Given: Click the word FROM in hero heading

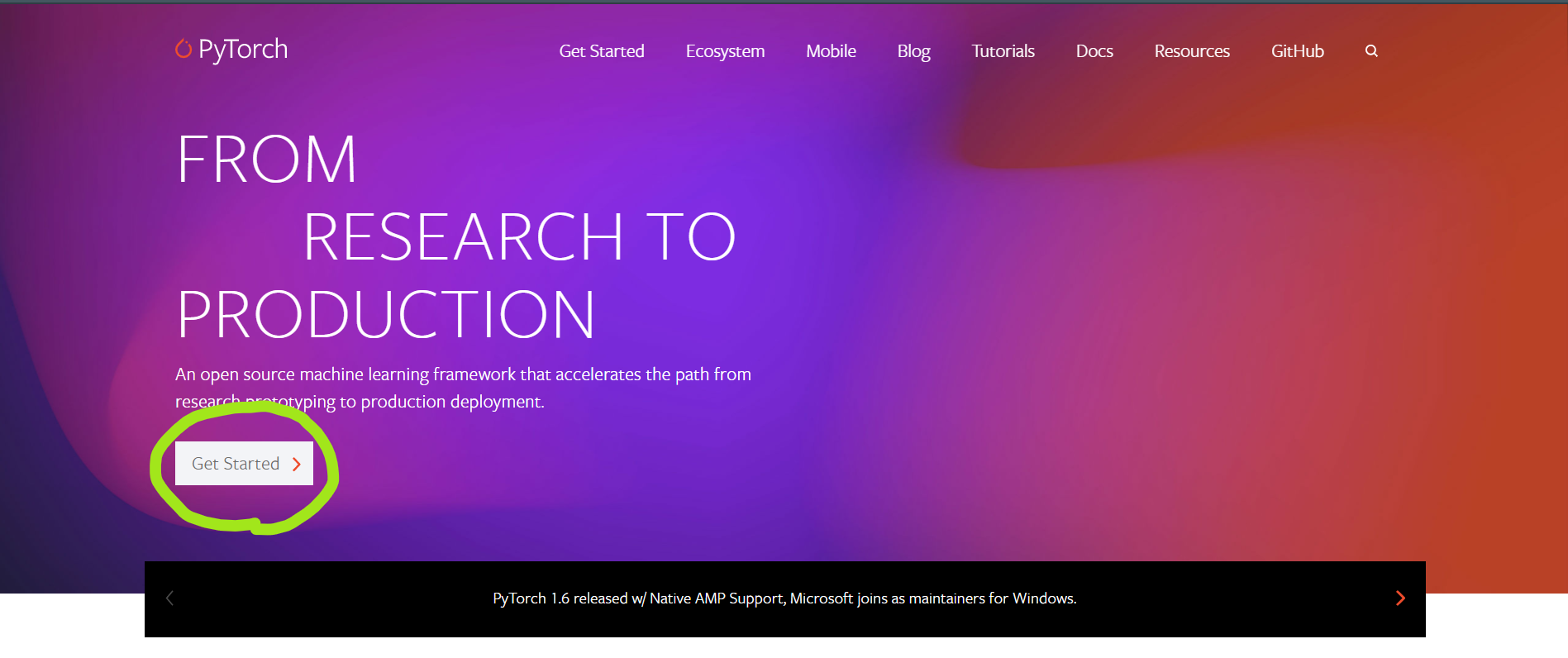Looking at the screenshot, I should click(267, 160).
